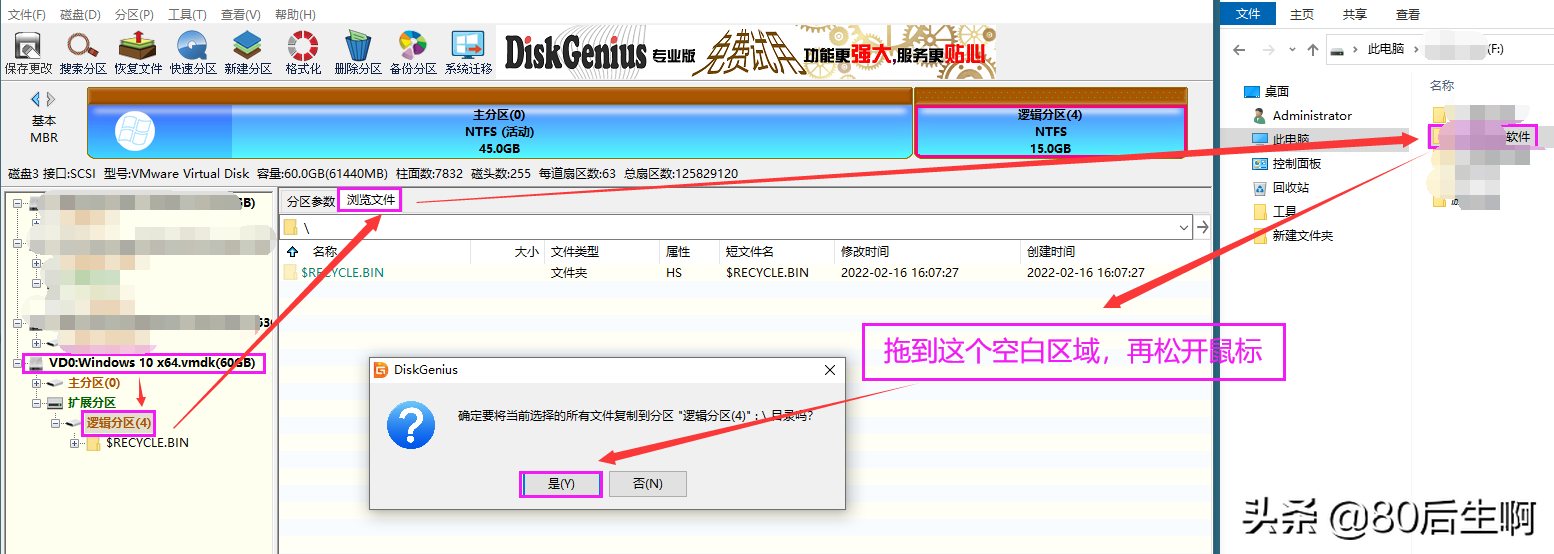Open View (查看) menu in DiskGenius

[x=240, y=14]
